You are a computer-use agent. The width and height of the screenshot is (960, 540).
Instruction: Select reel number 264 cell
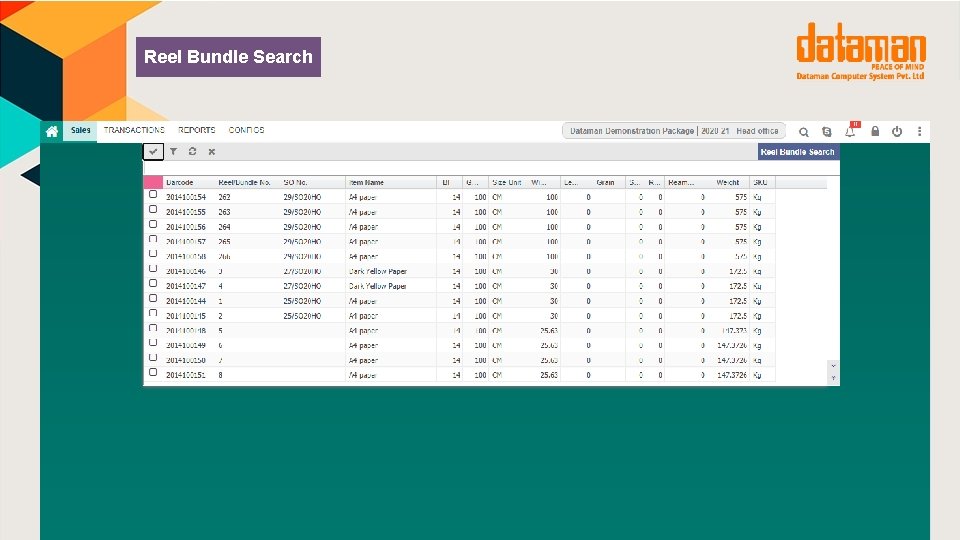(225, 227)
